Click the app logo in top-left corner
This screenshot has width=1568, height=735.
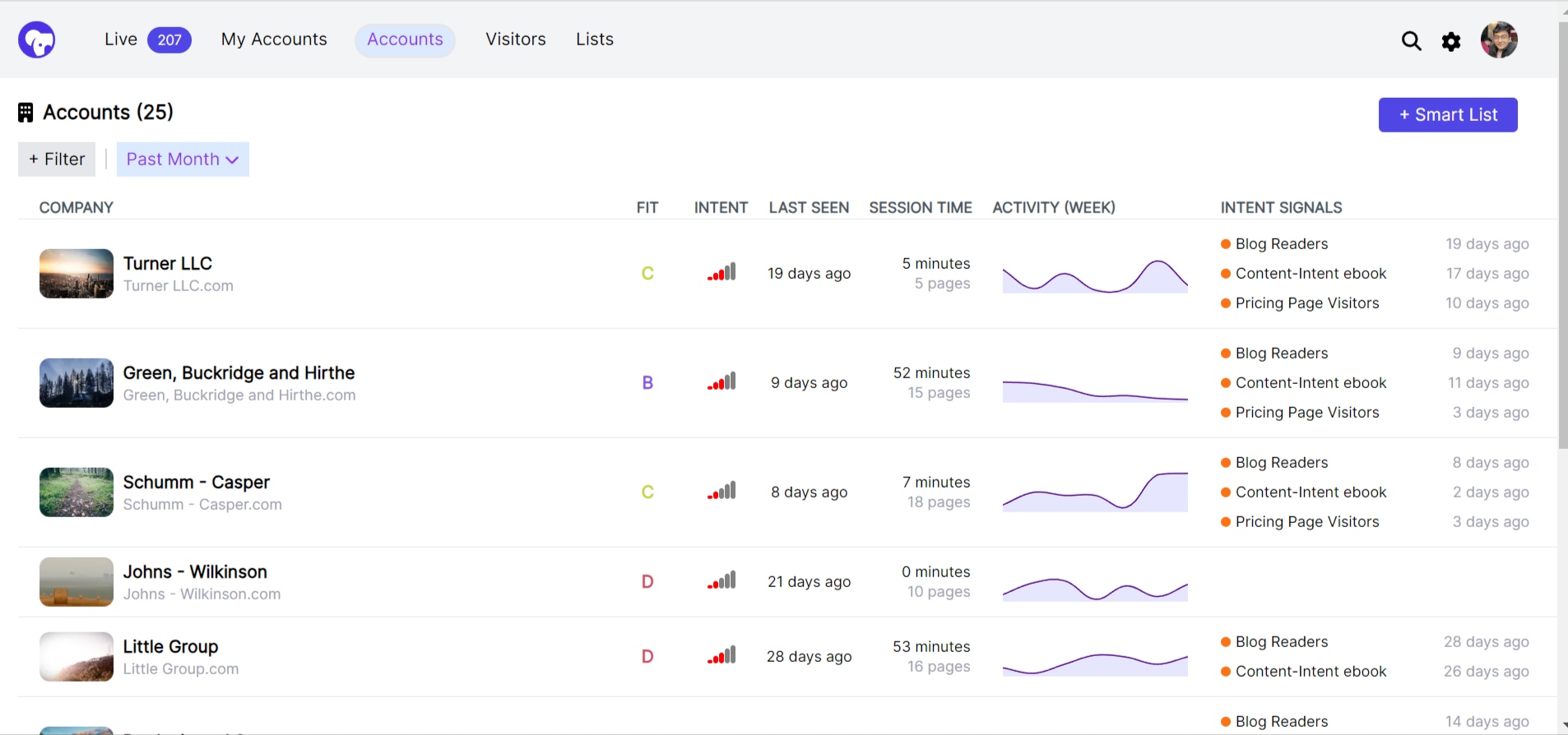pyautogui.click(x=37, y=39)
